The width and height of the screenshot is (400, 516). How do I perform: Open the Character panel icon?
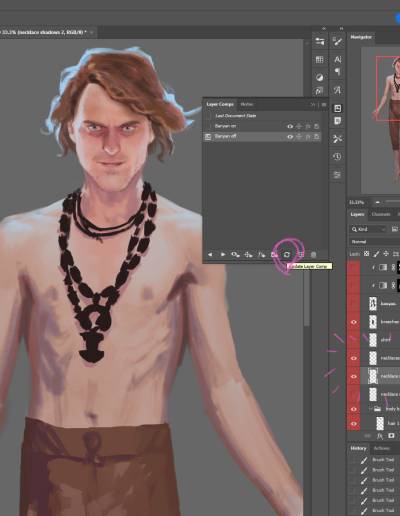337,59
